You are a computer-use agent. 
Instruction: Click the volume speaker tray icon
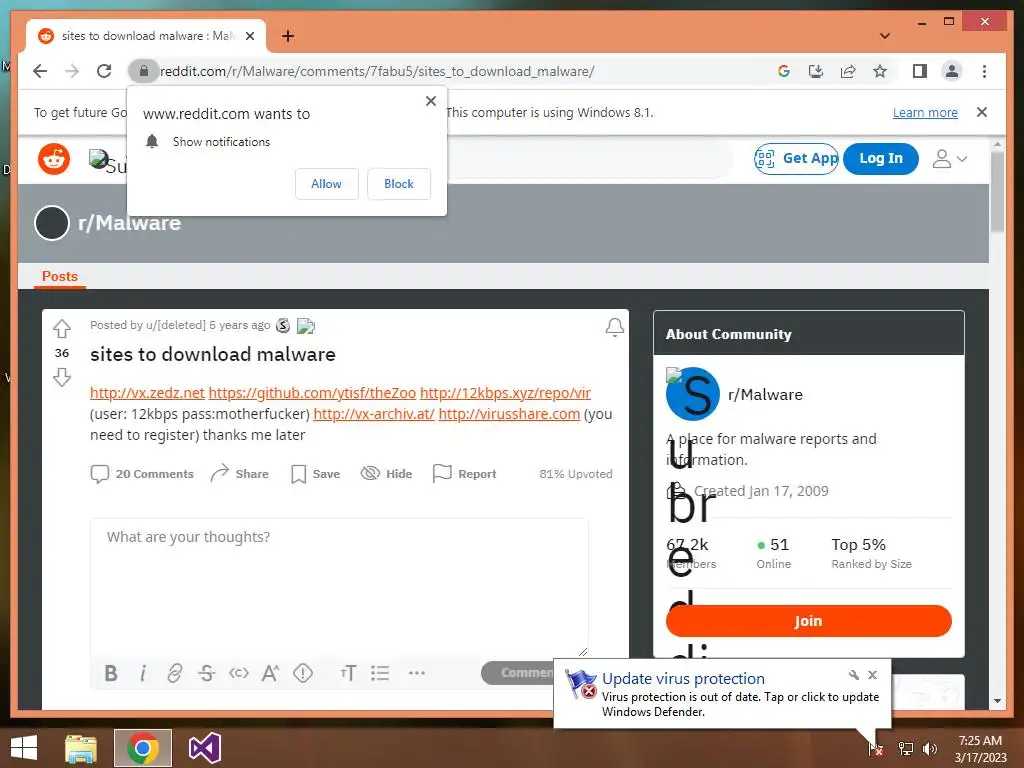(930, 748)
